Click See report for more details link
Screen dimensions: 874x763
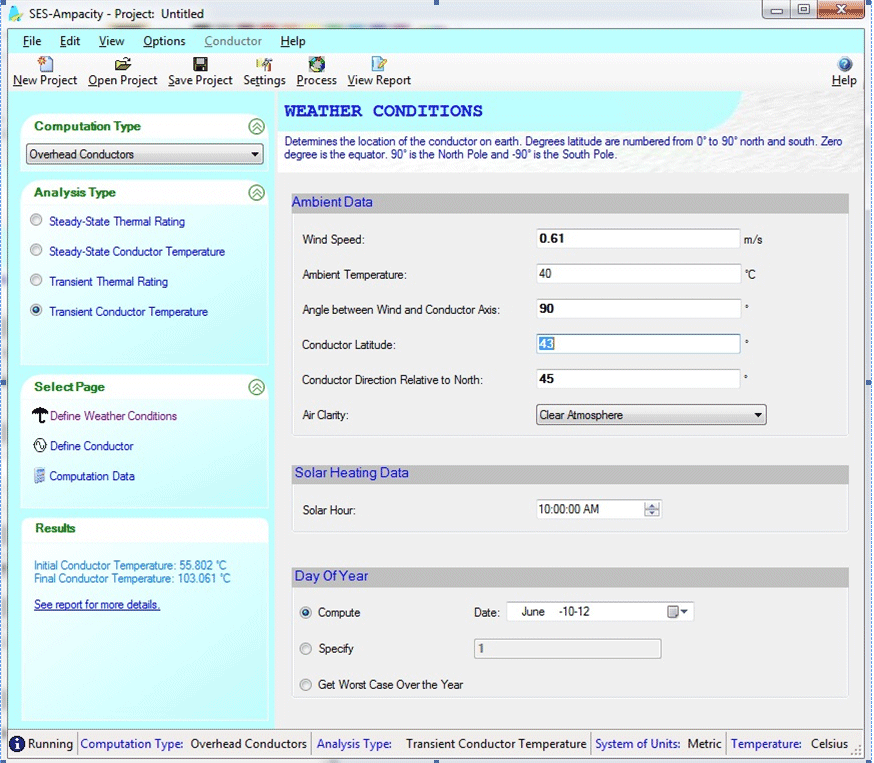(97, 605)
